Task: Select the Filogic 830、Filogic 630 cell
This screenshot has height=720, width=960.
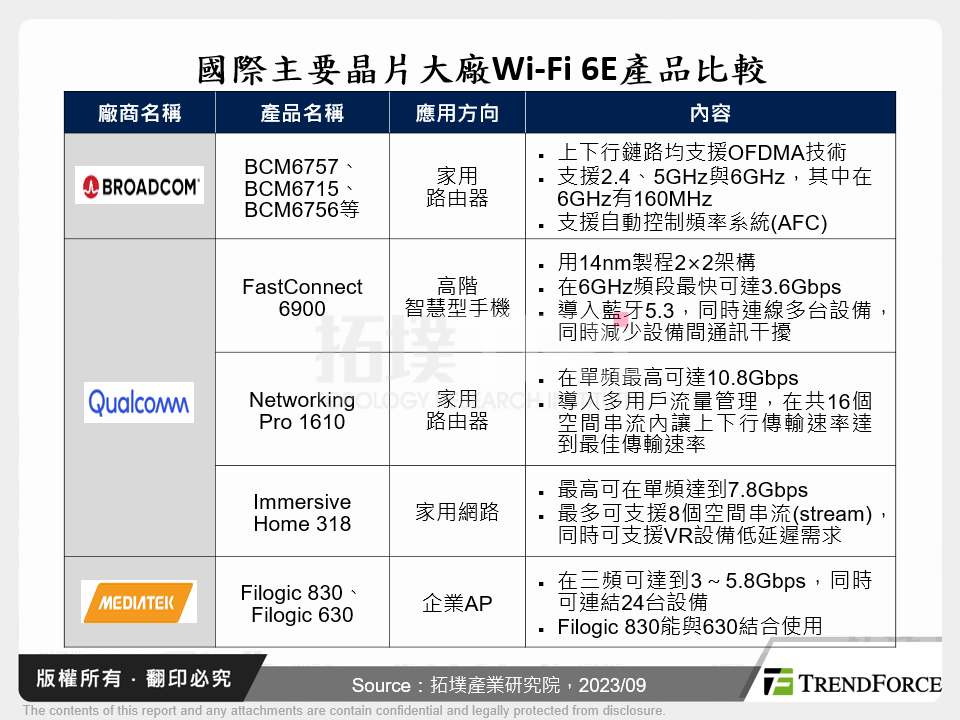Action: coord(301,602)
